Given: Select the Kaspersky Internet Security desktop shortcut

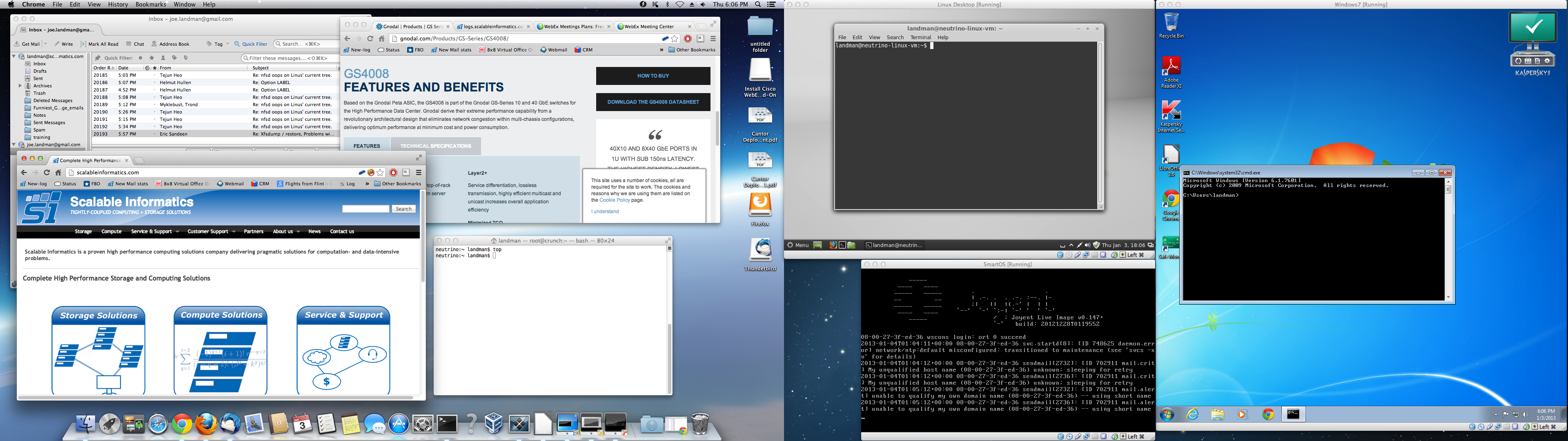Looking at the screenshot, I should pos(1171,116).
